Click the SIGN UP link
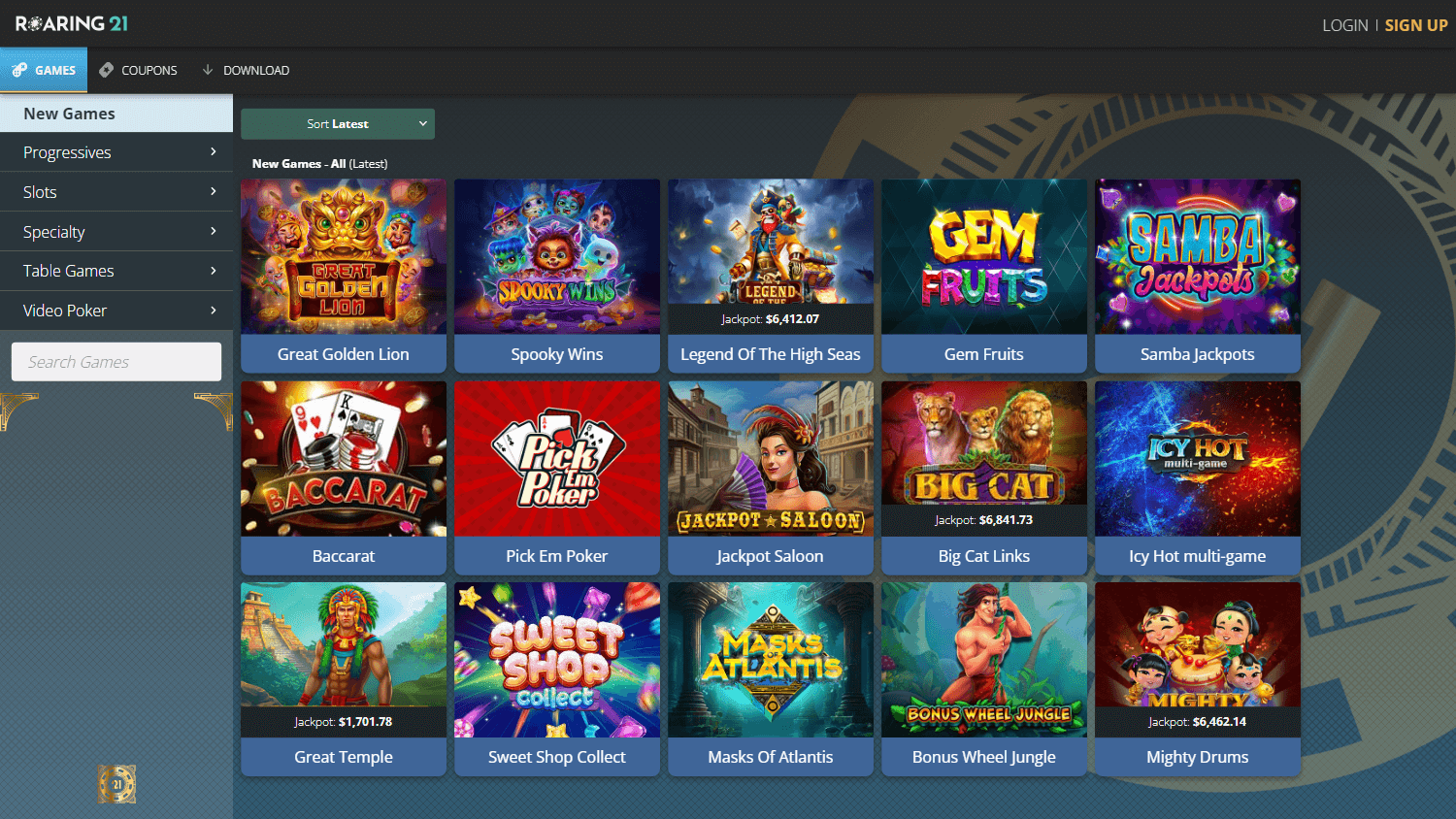Screen dimensions: 1456x819 [1416, 25]
